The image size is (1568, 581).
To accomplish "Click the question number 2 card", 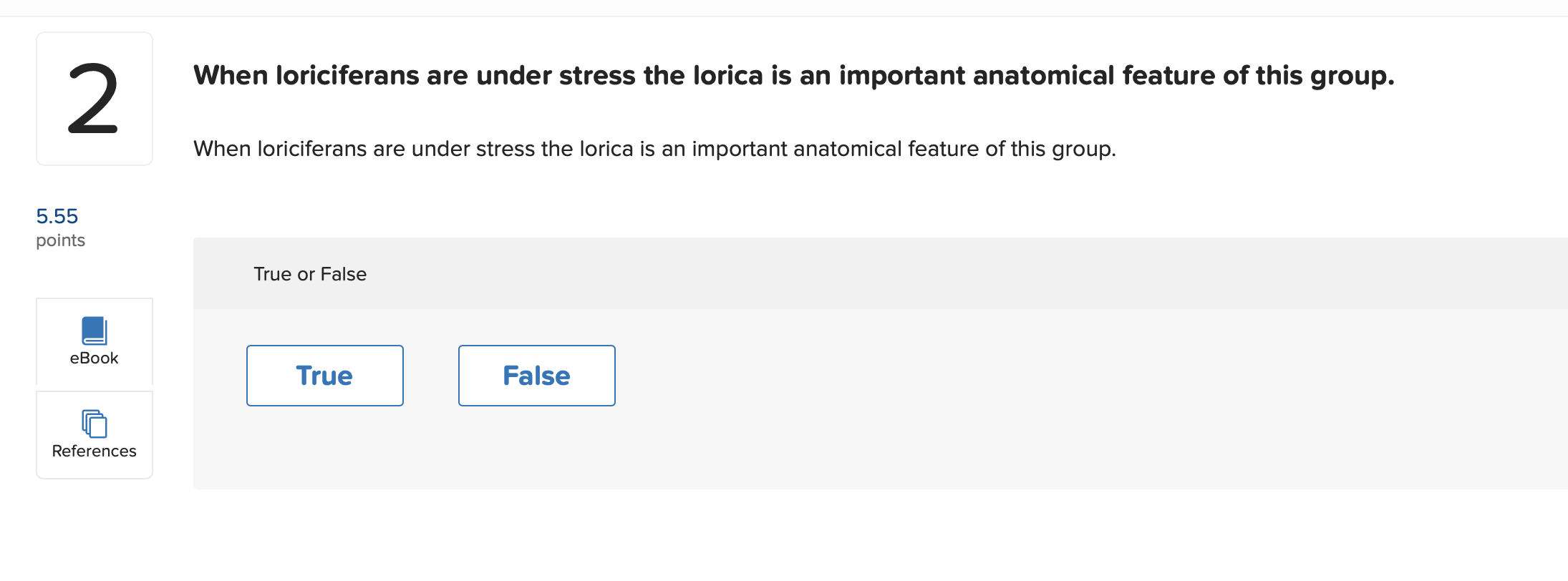I will (x=94, y=97).
